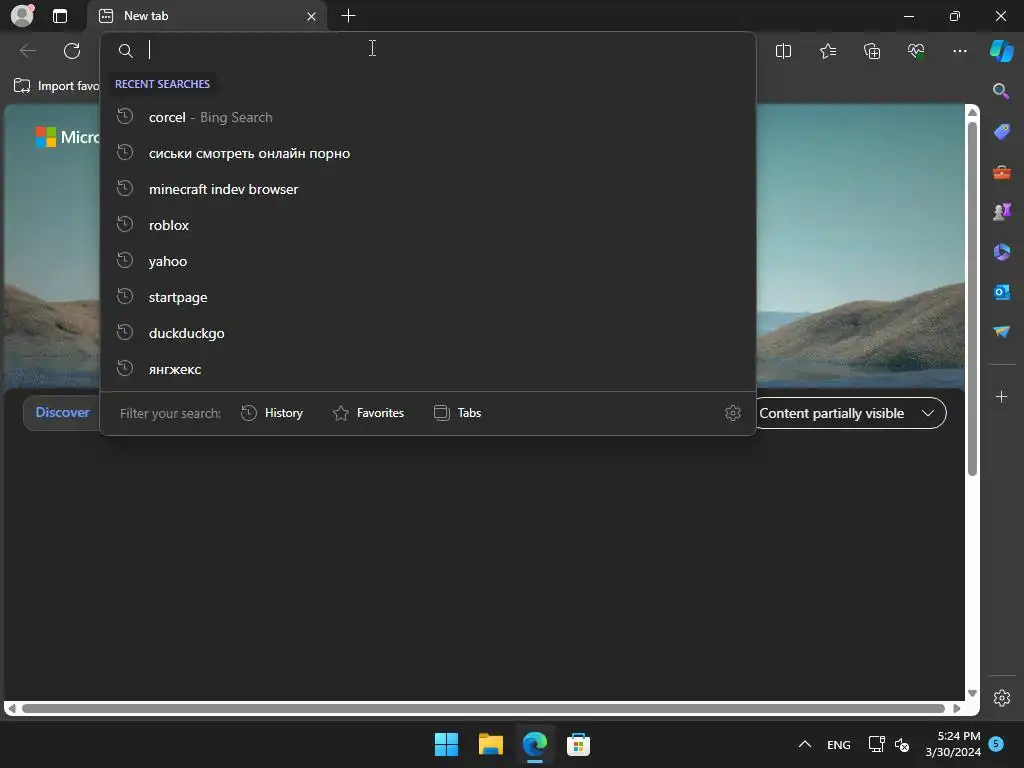Filter search by Favorites
Image resolution: width=1024 pixels, height=768 pixels.
point(368,413)
